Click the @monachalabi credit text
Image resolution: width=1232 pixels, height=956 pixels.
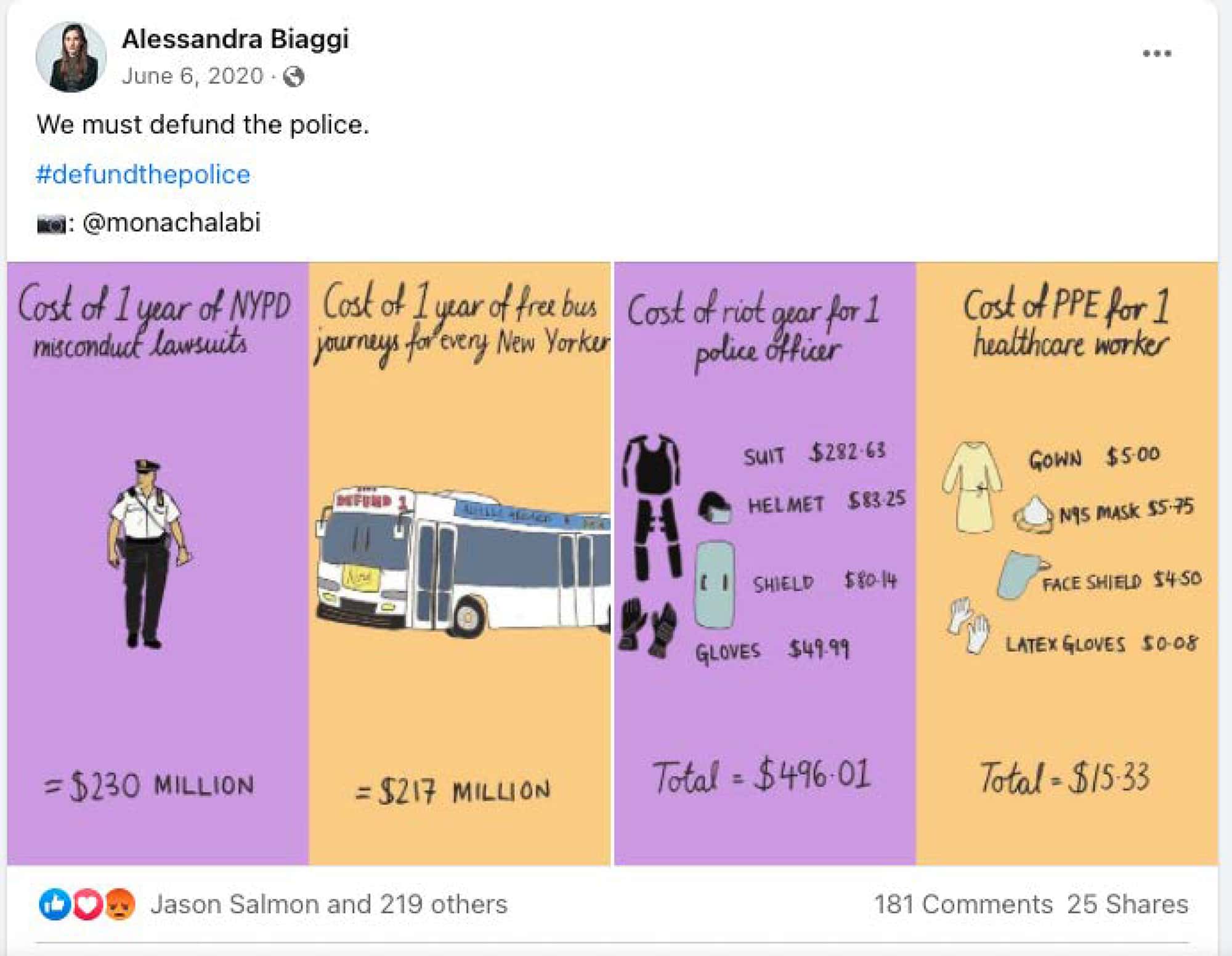[x=171, y=222]
